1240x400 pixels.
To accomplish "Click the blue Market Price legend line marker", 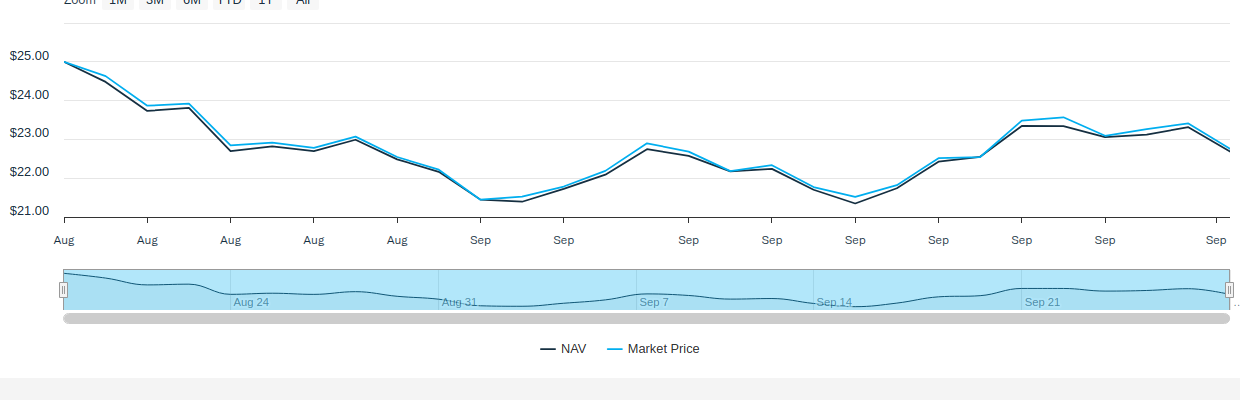I will [615, 349].
